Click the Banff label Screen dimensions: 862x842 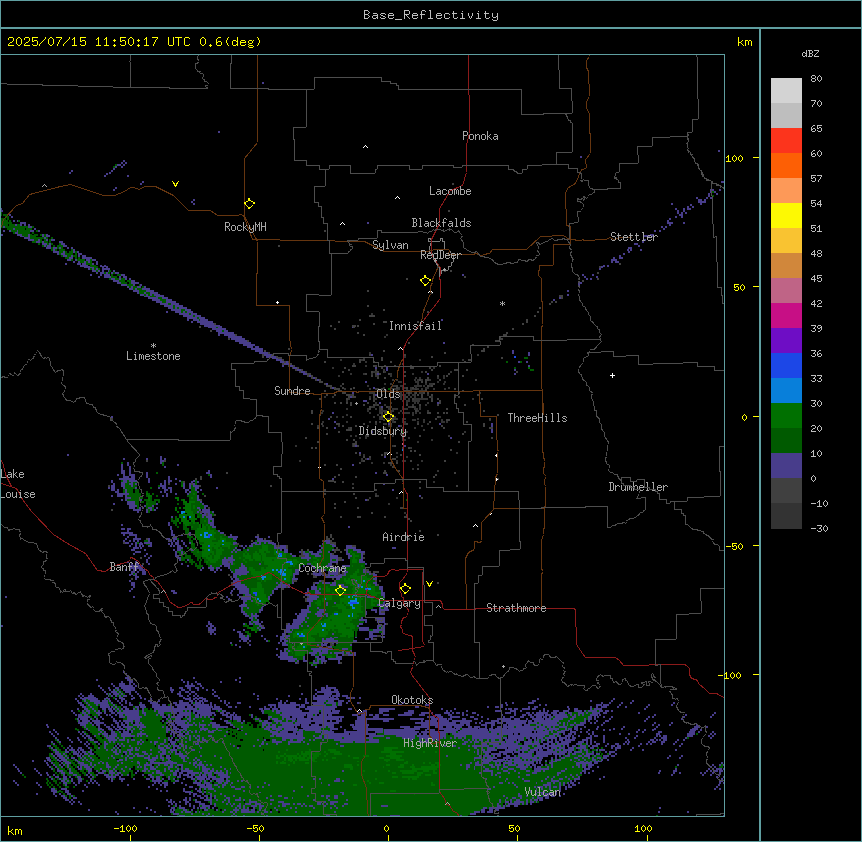[x=124, y=567]
